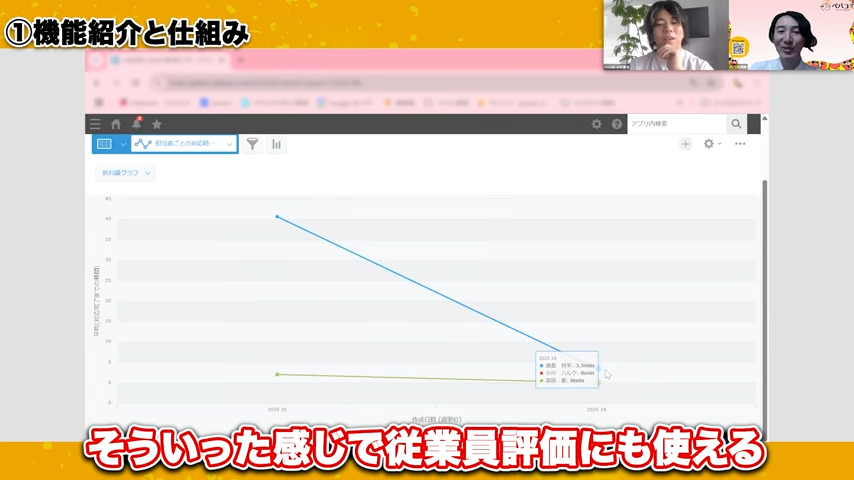Click the アプリ内検索 search field

(677, 124)
